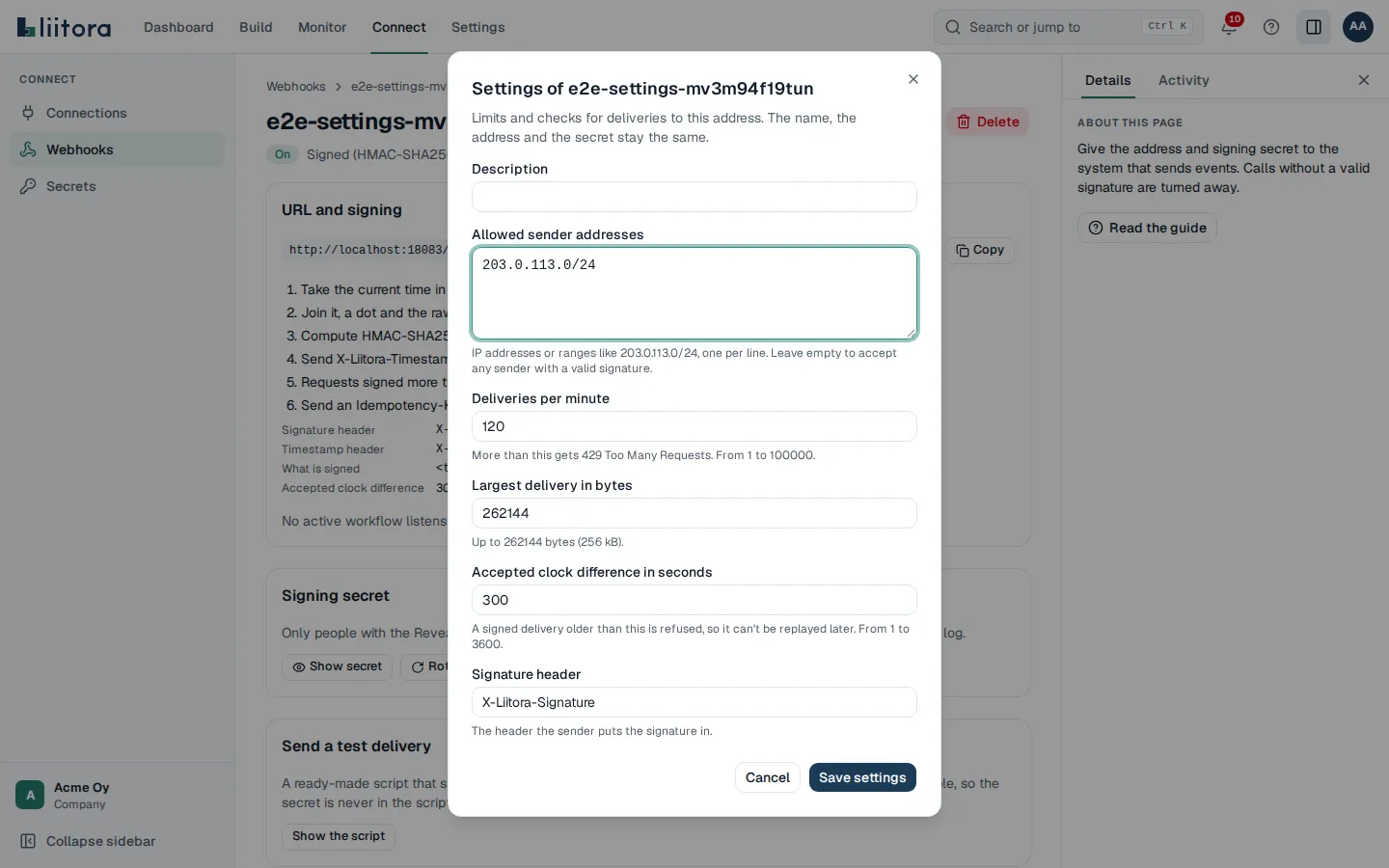Open Connections in the sidebar

117,113
